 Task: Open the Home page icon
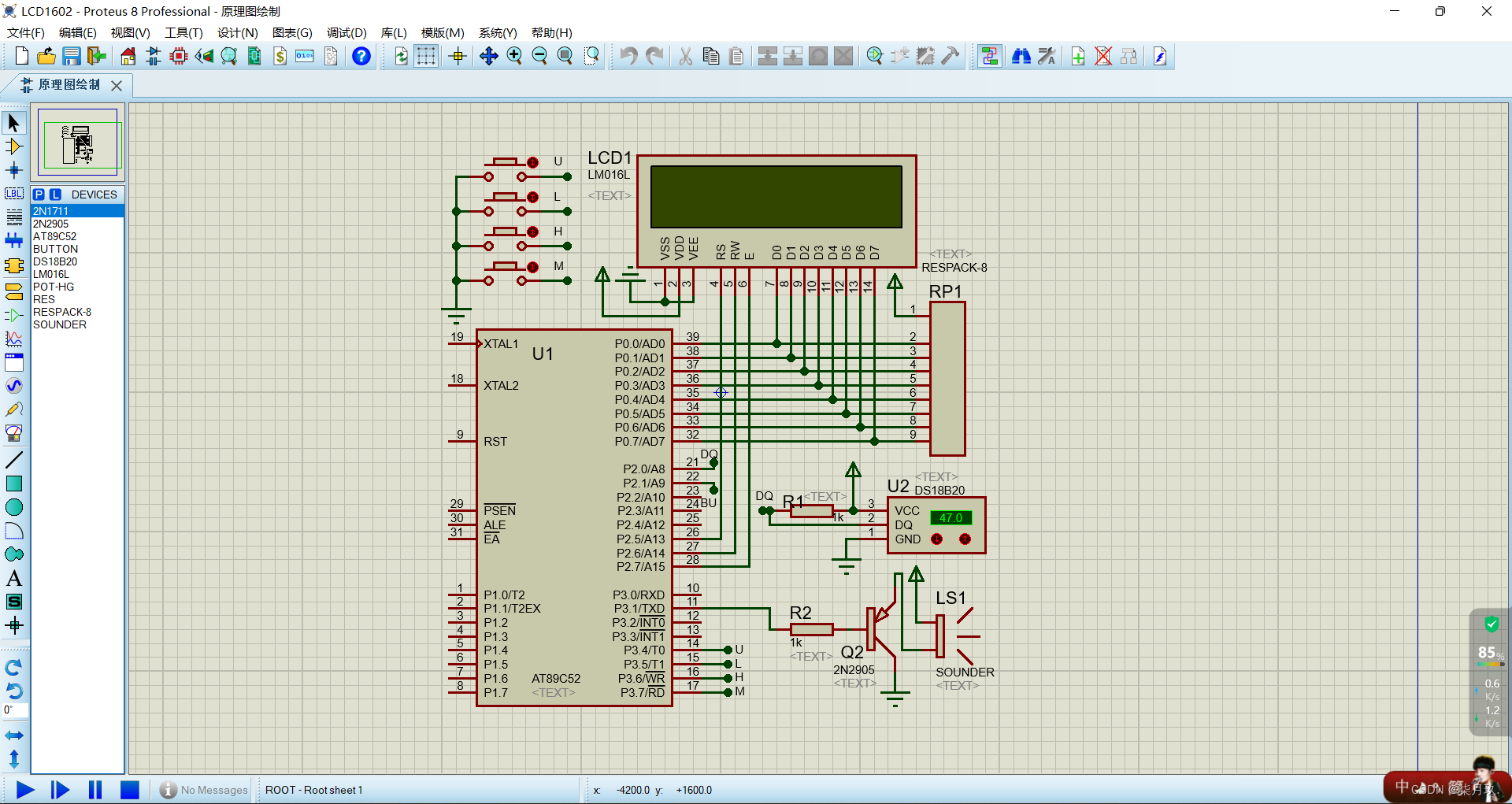click(128, 56)
